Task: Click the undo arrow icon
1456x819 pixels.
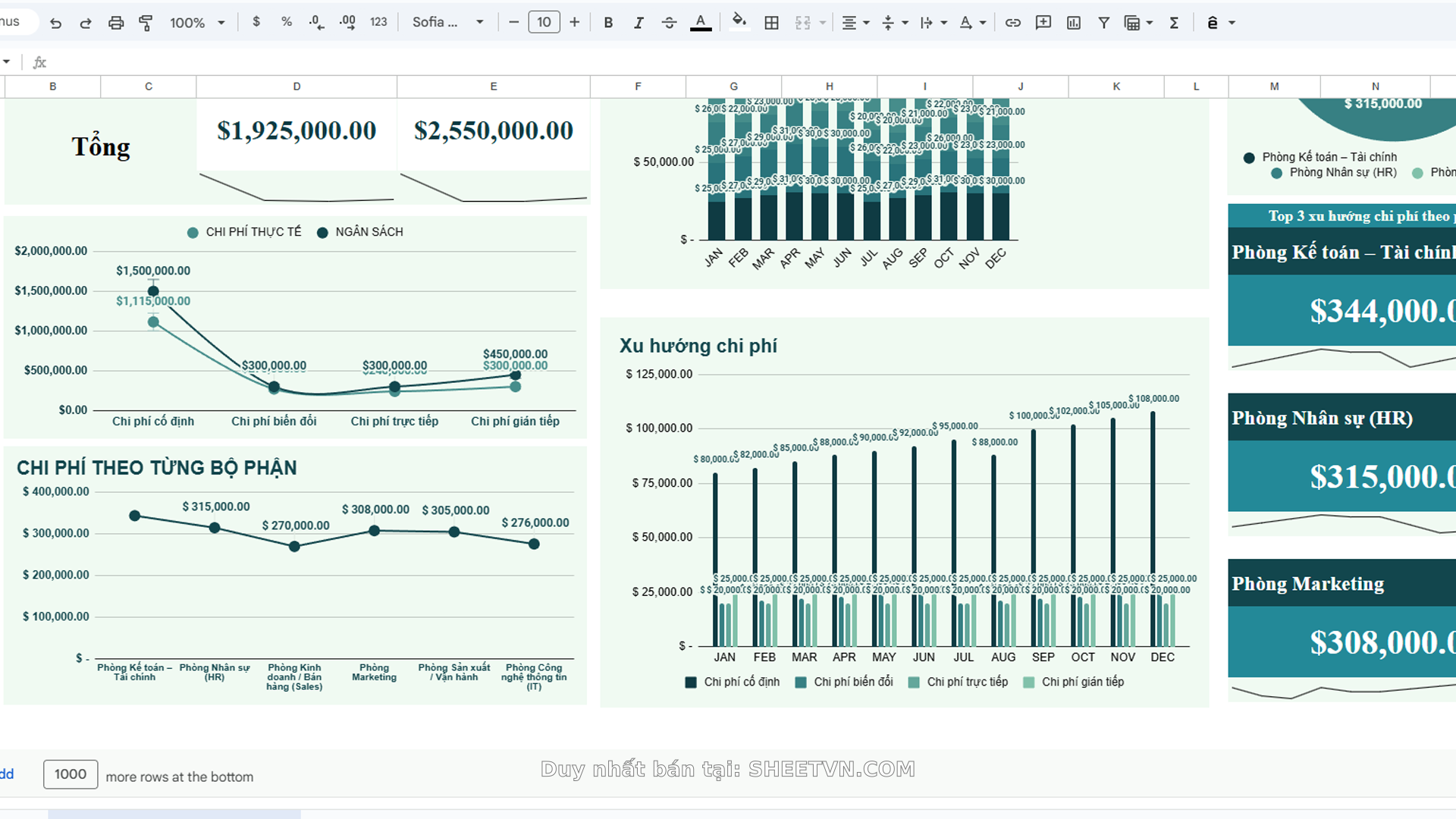Action: click(55, 23)
